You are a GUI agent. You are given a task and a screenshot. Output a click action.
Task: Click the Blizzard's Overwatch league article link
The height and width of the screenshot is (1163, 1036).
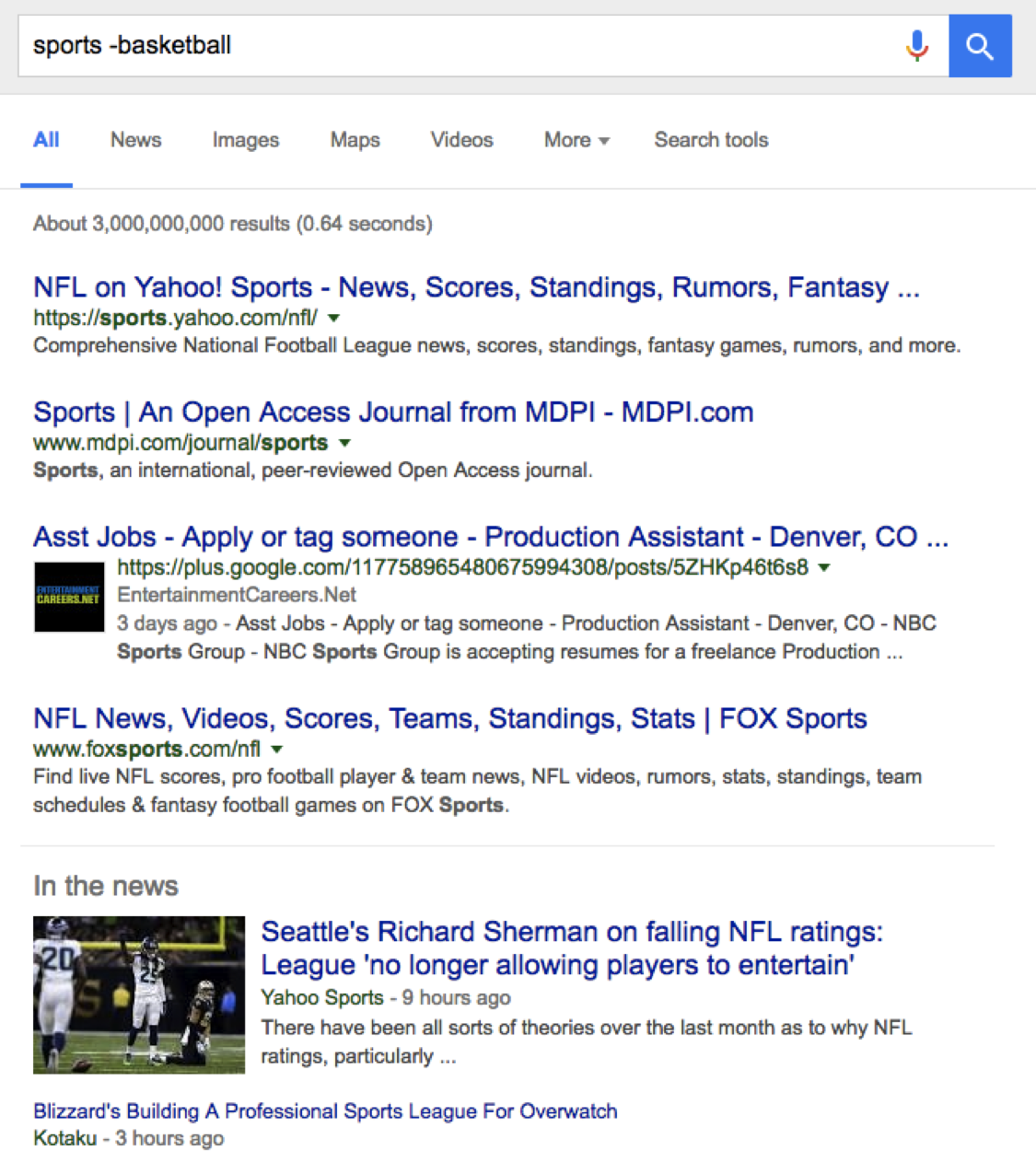click(324, 1111)
